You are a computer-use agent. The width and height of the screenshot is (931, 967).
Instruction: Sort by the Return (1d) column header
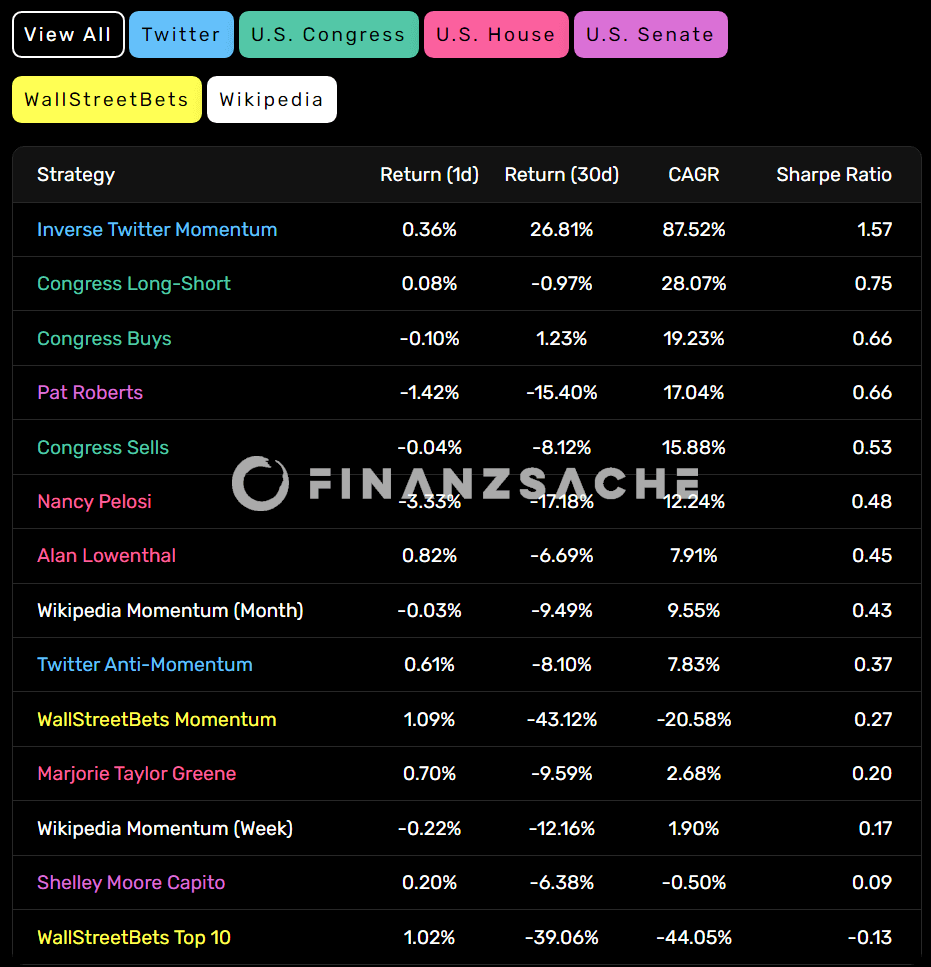(429, 175)
